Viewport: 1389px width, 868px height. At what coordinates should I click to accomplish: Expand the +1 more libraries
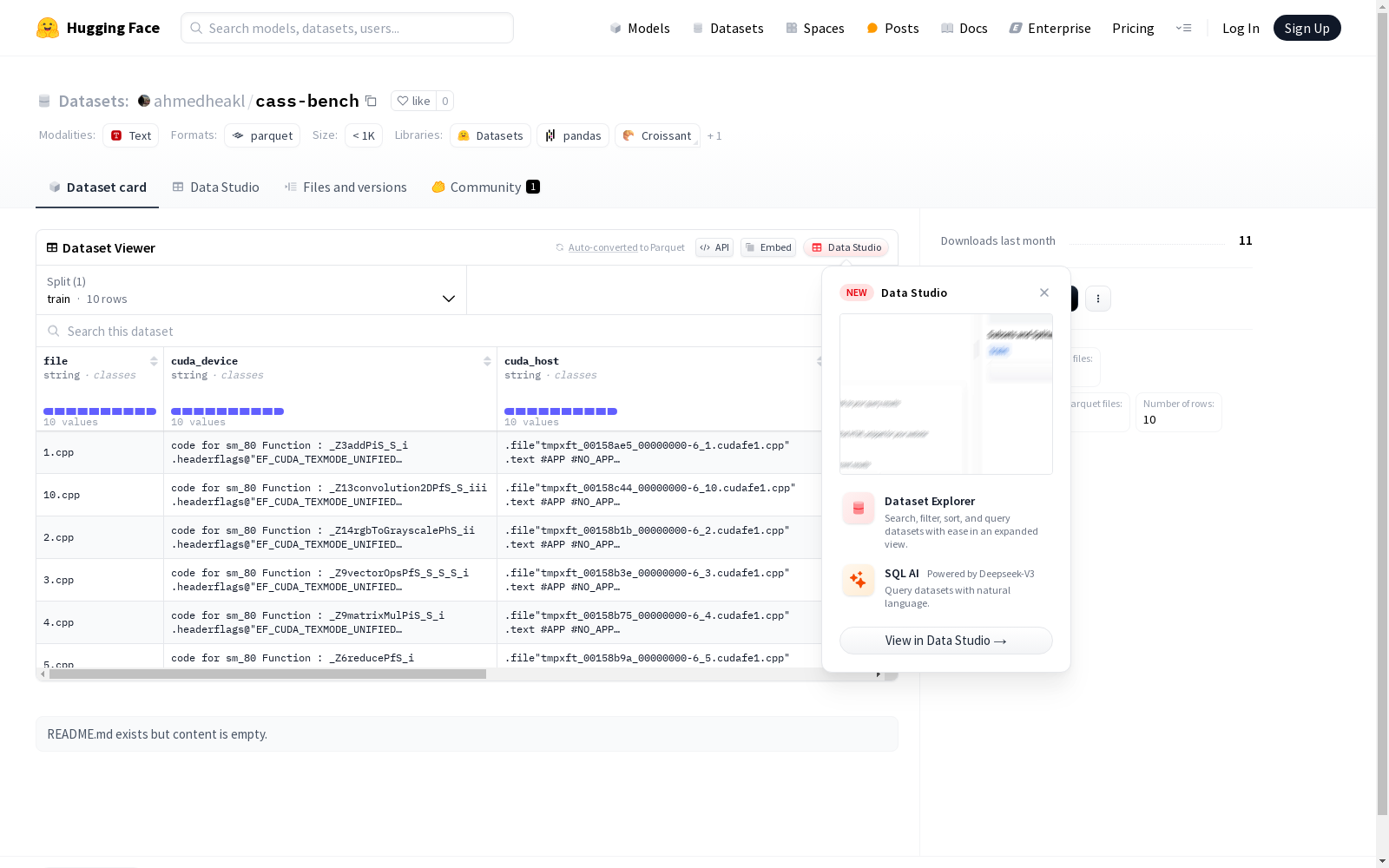click(x=714, y=135)
